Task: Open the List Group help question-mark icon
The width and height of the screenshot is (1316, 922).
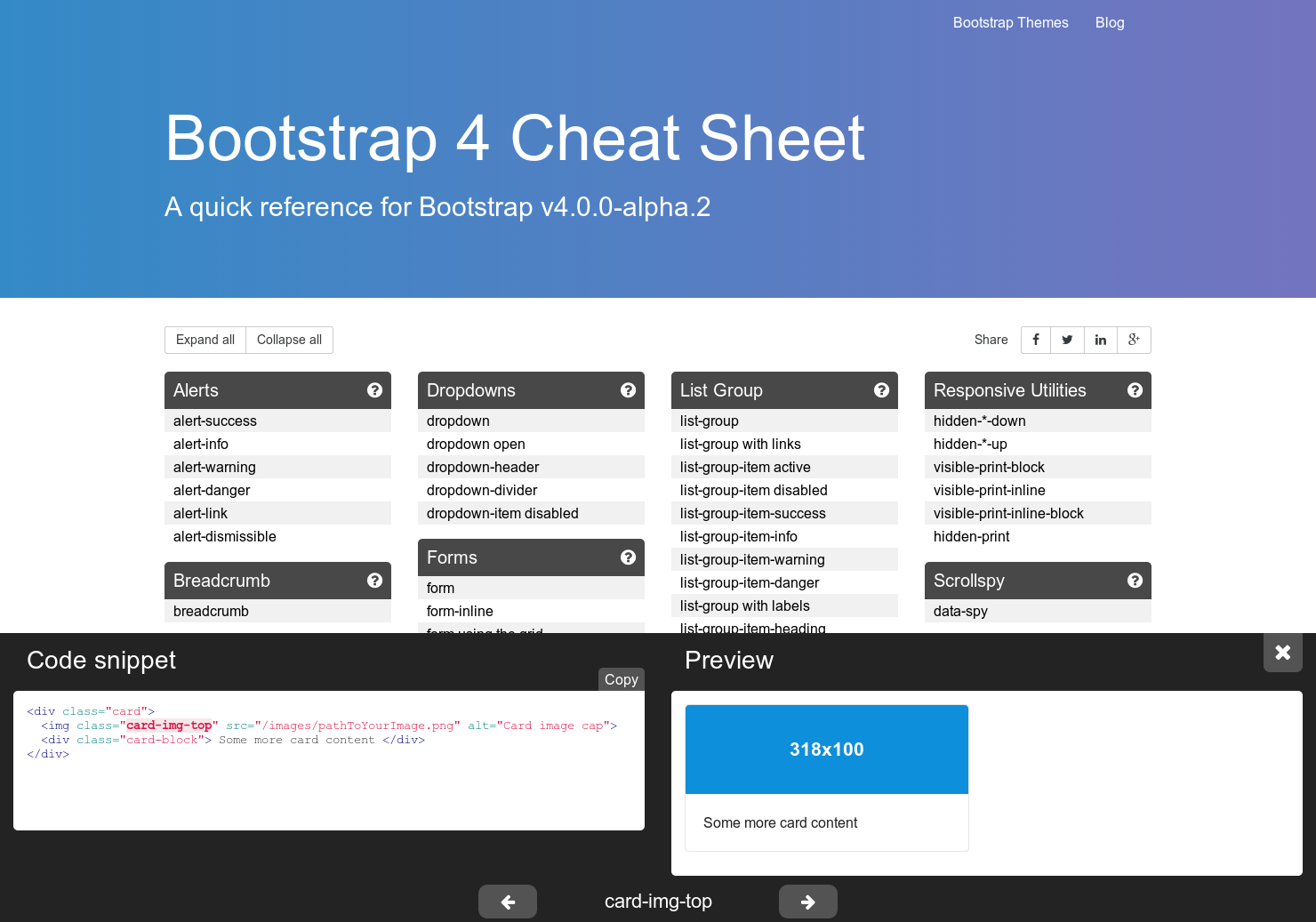Action: 881,390
